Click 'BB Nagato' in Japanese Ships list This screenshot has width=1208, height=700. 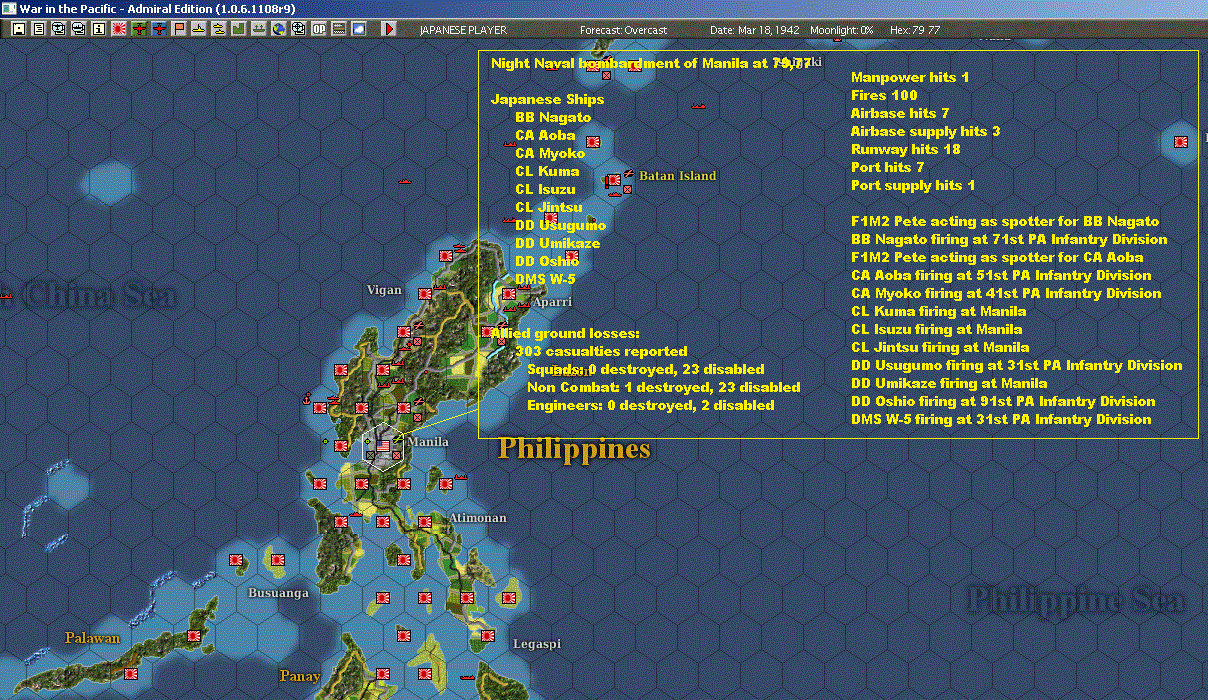[553, 117]
